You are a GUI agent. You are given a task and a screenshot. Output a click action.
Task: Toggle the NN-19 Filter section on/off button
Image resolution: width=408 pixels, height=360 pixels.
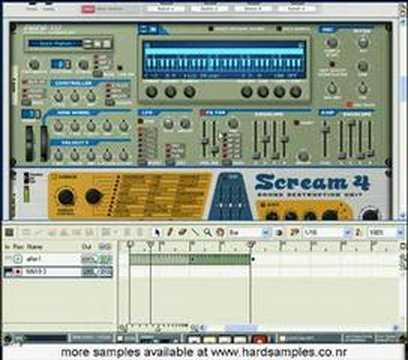coord(202,113)
